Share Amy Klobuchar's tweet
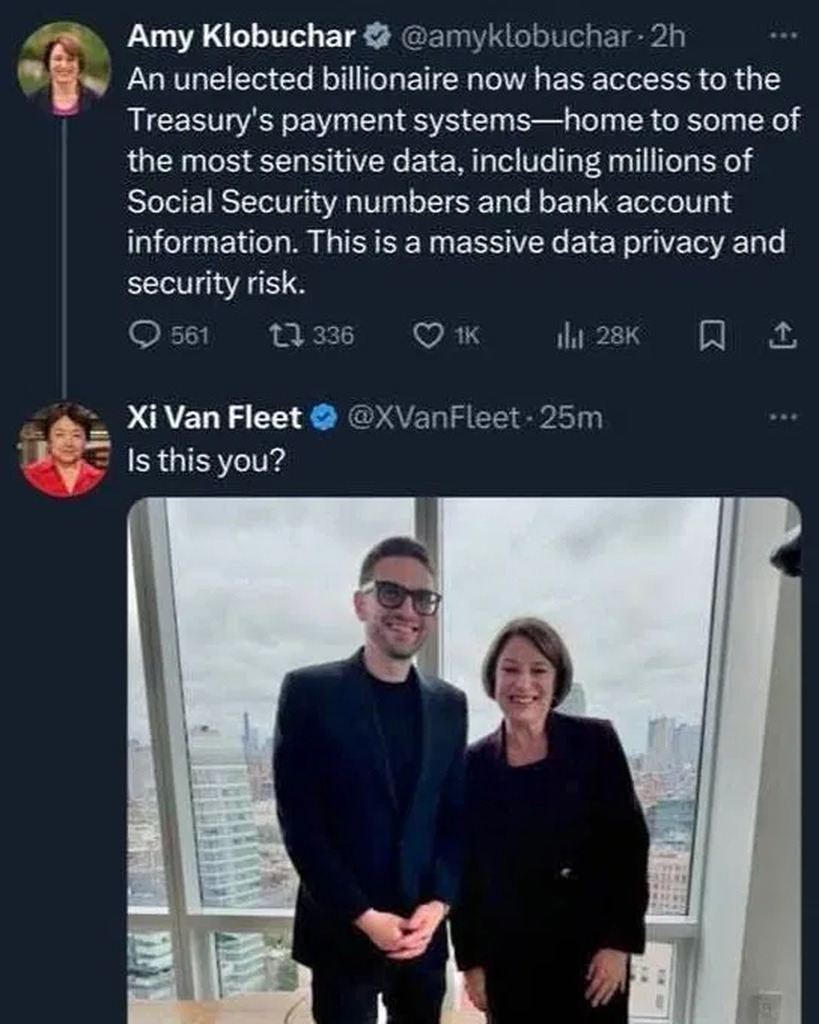 782,336
